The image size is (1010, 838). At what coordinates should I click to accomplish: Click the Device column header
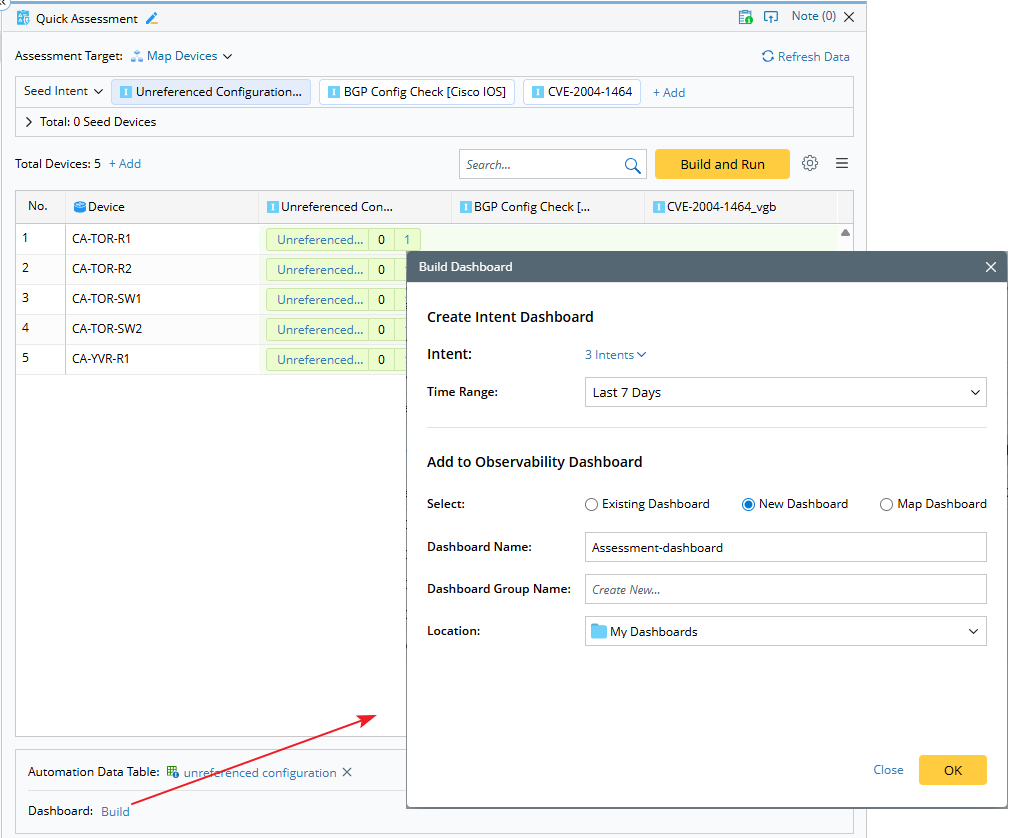[162, 207]
